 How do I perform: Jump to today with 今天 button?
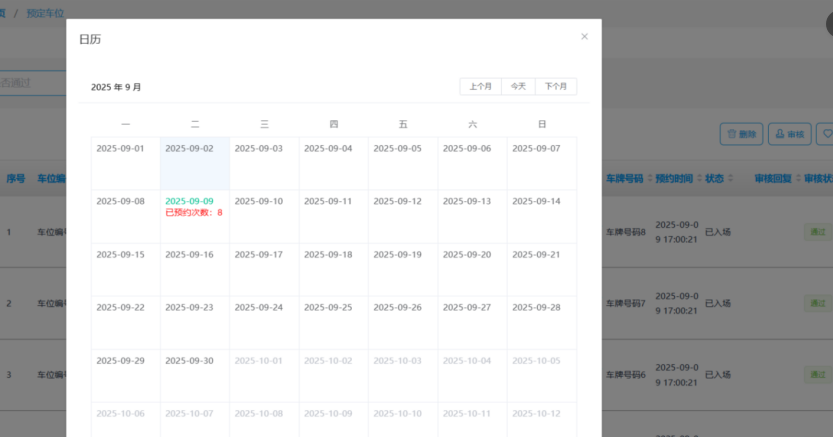pyautogui.click(x=518, y=87)
